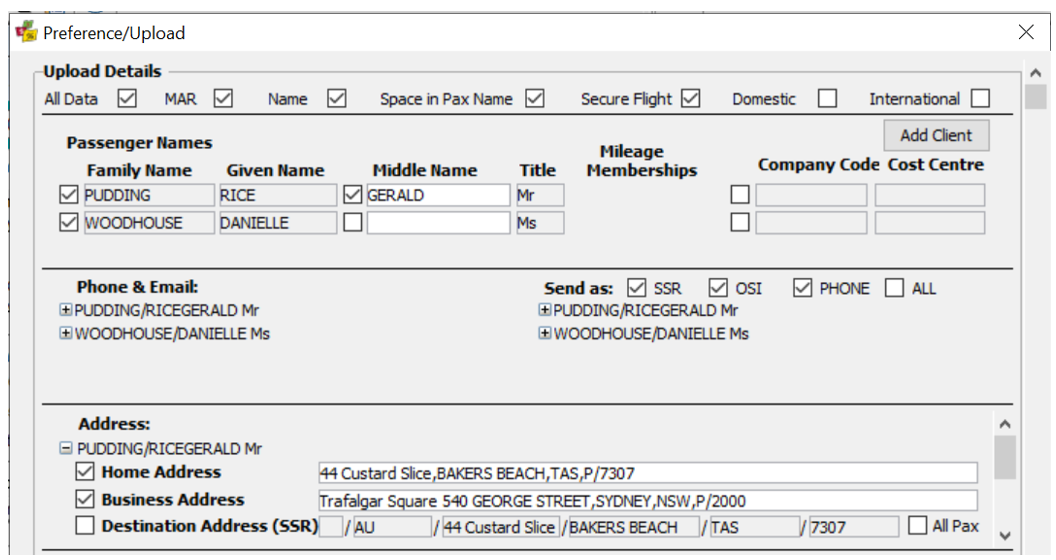Toggle the All Data checkbox
This screenshot has width=1056, height=560.
[127, 98]
